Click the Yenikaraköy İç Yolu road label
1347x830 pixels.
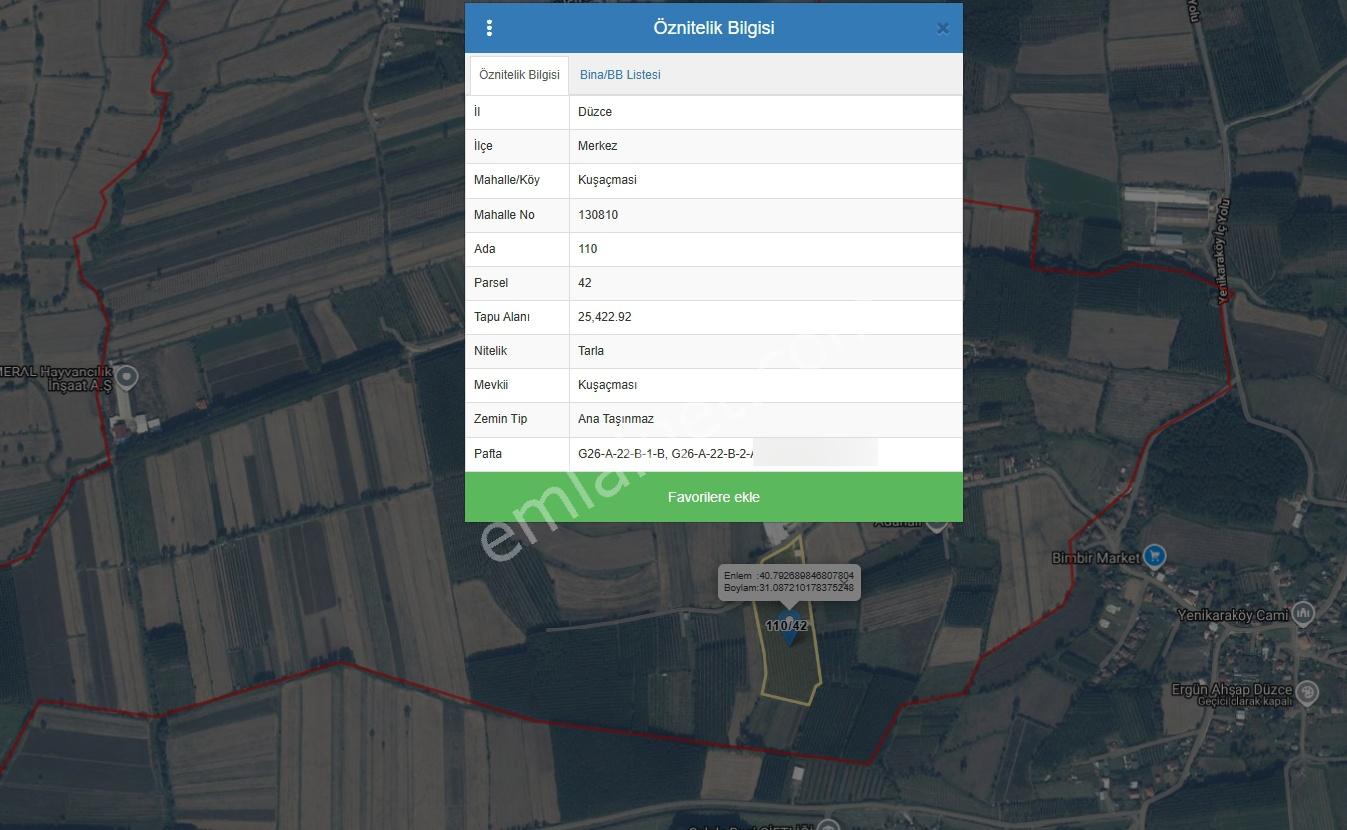point(1223,252)
